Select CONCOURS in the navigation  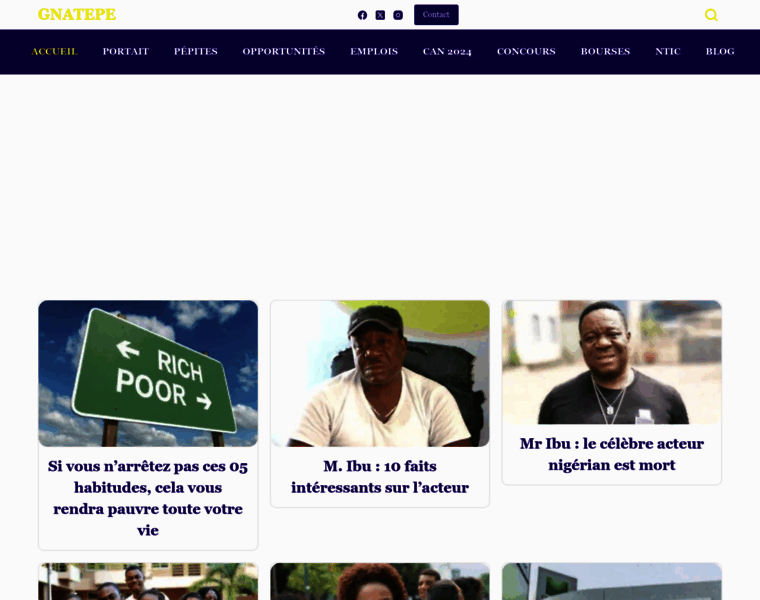[x=526, y=51]
